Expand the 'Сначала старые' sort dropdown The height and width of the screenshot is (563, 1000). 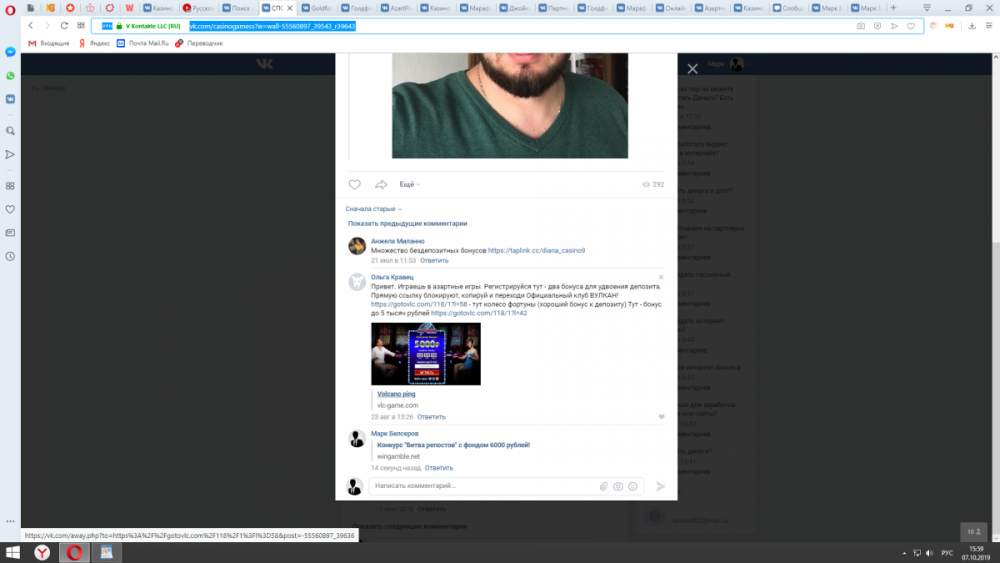pos(373,209)
